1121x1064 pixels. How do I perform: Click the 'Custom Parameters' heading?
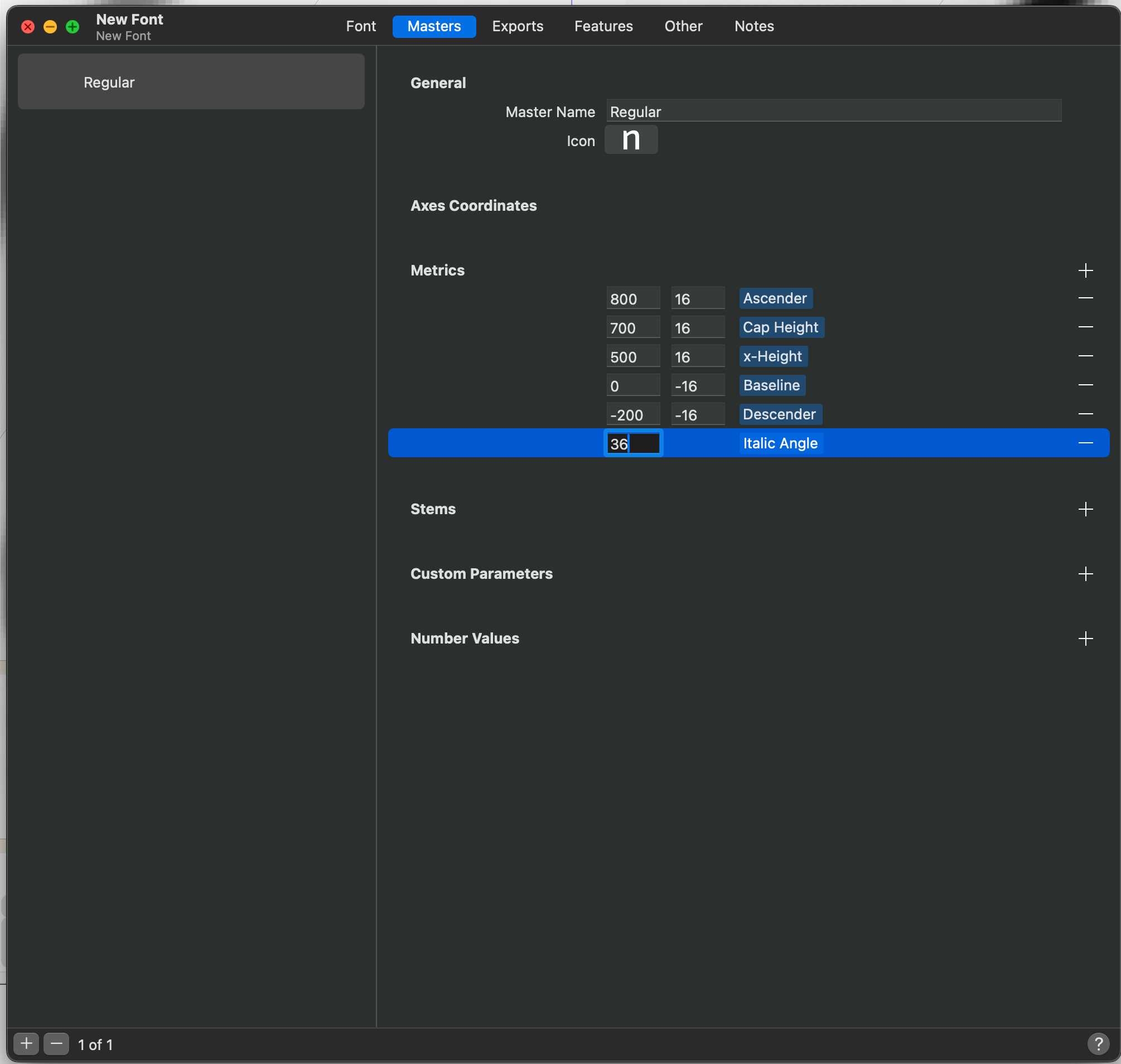481,573
